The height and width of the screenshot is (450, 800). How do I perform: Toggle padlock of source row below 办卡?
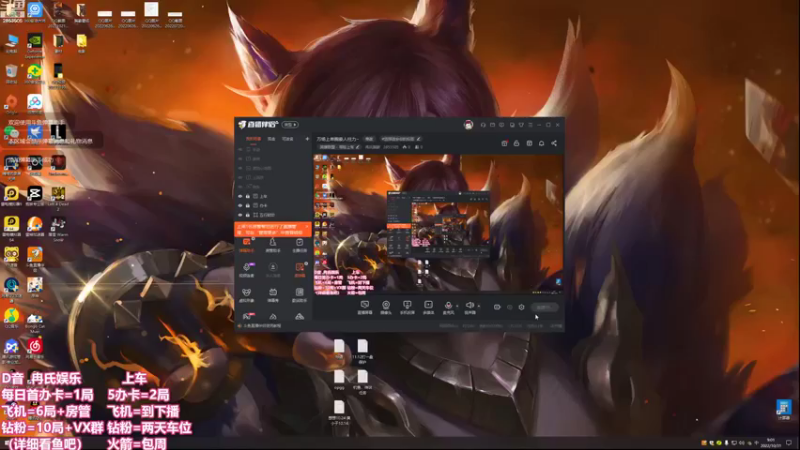point(247,215)
